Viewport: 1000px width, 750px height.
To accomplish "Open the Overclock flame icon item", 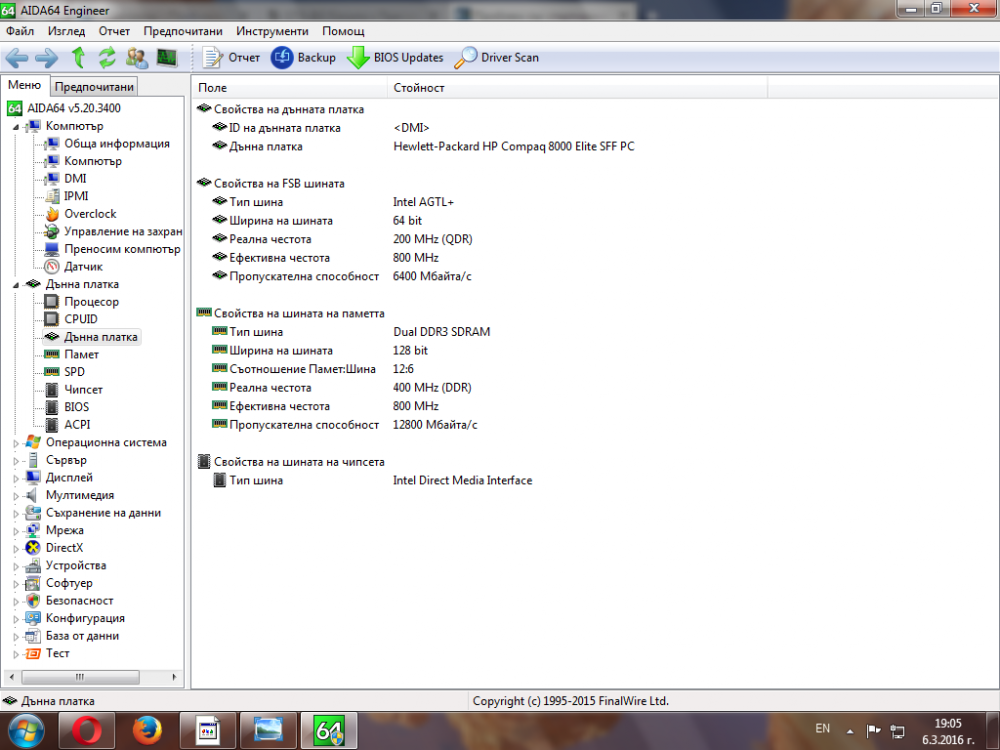I will pos(52,214).
